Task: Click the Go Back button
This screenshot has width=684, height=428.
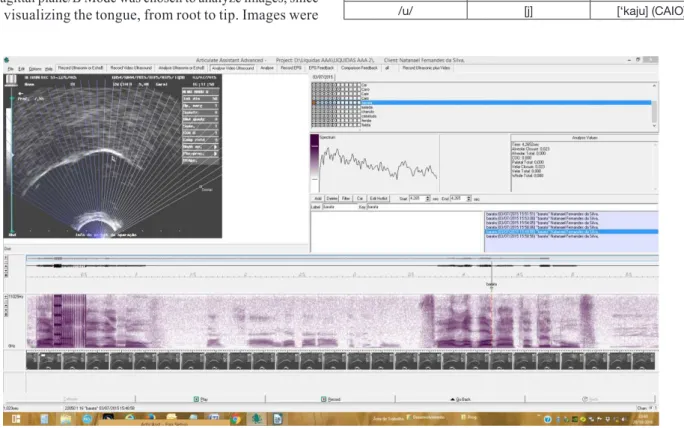Action: click(x=460, y=399)
